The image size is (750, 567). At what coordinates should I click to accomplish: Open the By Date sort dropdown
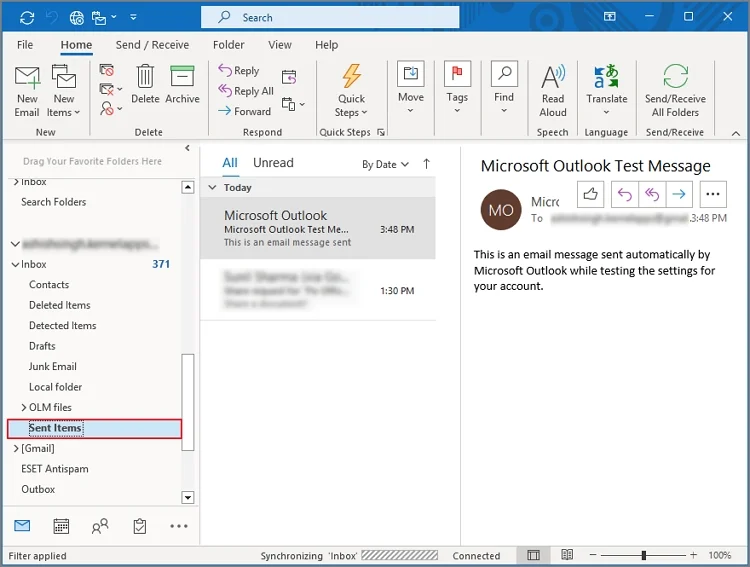[385, 165]
